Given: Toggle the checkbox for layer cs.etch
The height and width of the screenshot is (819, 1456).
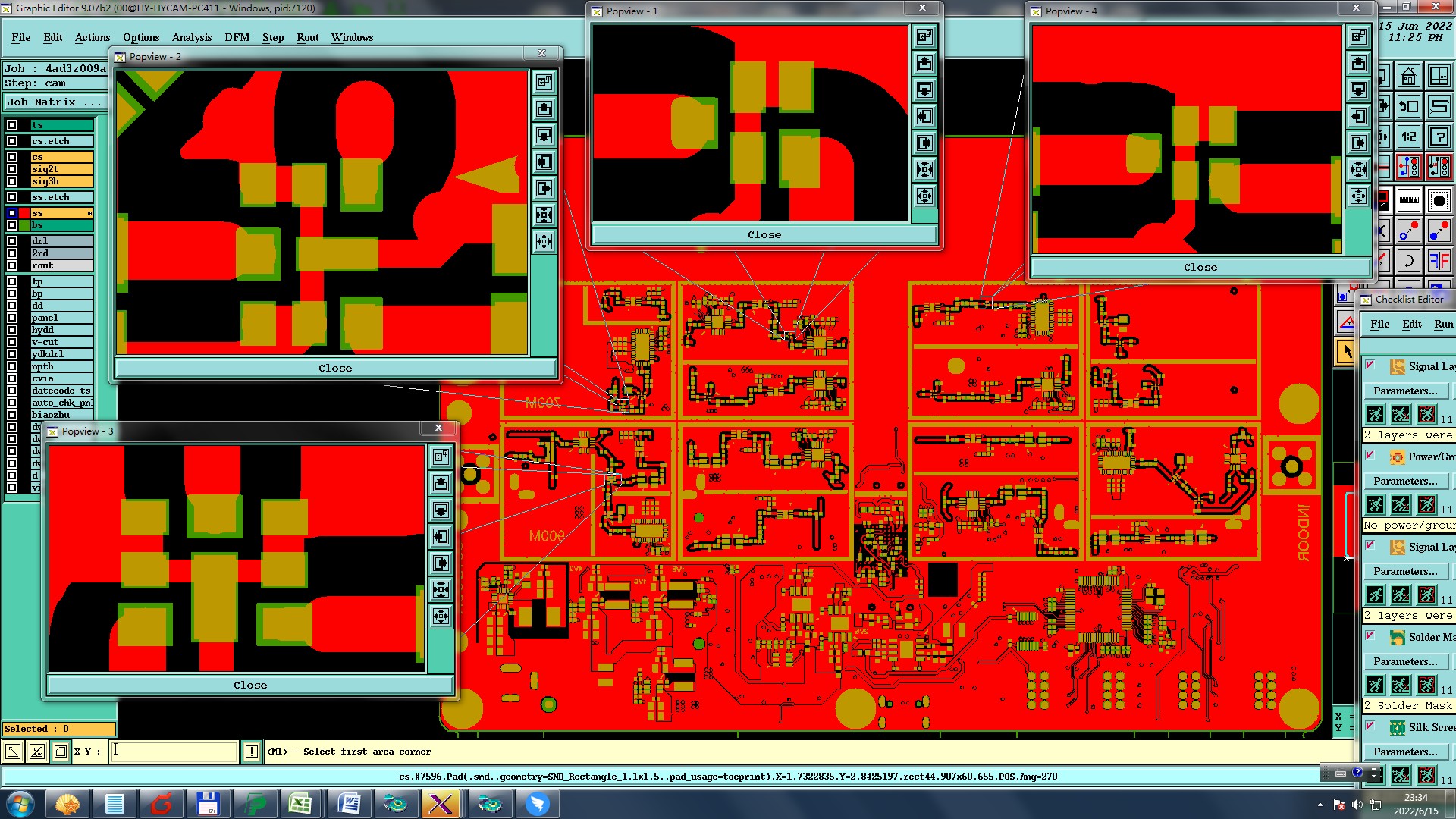Looking at the screenshot, I should (x=12, y=141).
